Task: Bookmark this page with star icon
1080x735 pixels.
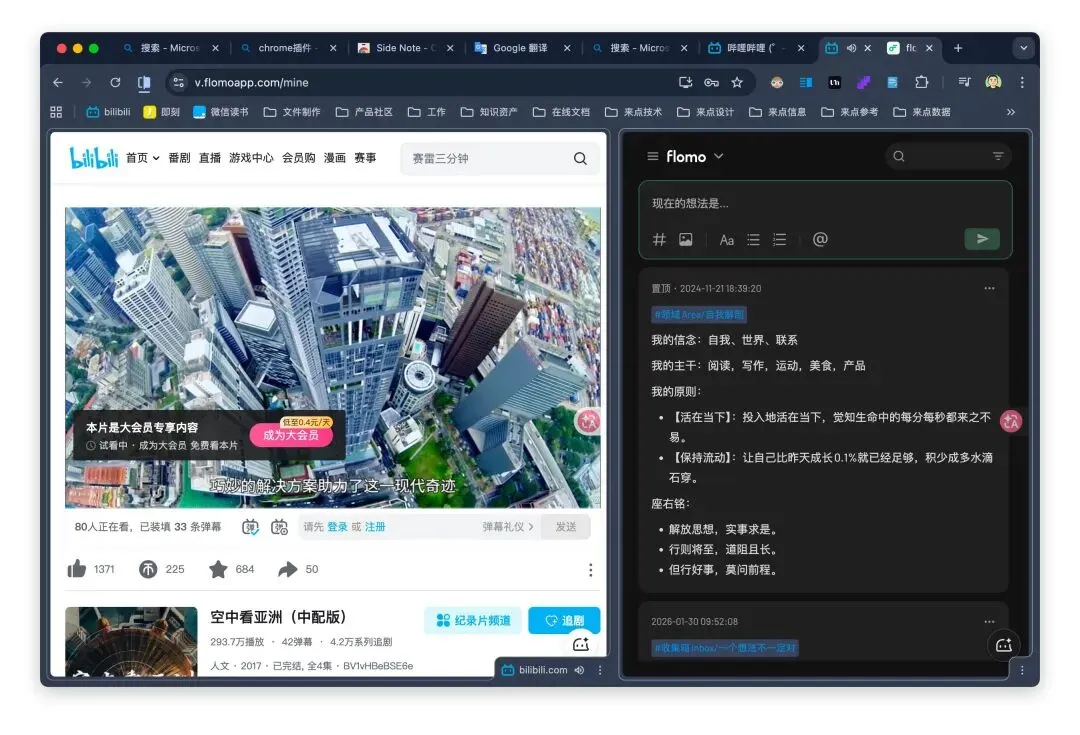Action: tap(737, 83)
